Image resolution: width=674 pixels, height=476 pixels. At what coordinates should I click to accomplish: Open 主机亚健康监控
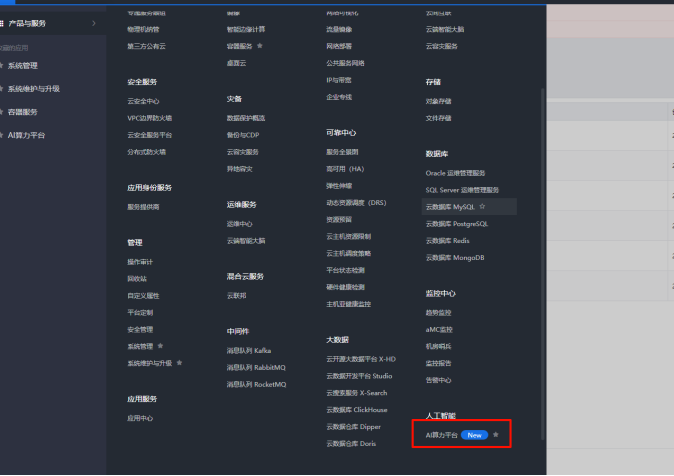pyautogui.click(x=348, y=304)
